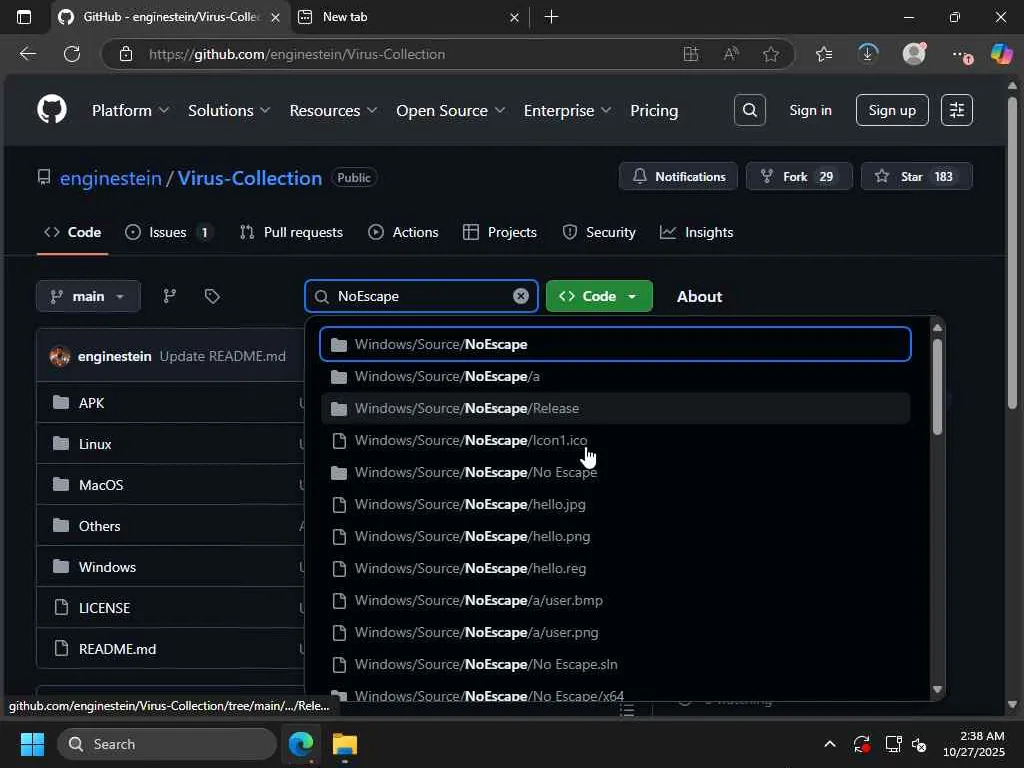
Task: Expand the Solutions menu
Action: click(x=229, y=110)
